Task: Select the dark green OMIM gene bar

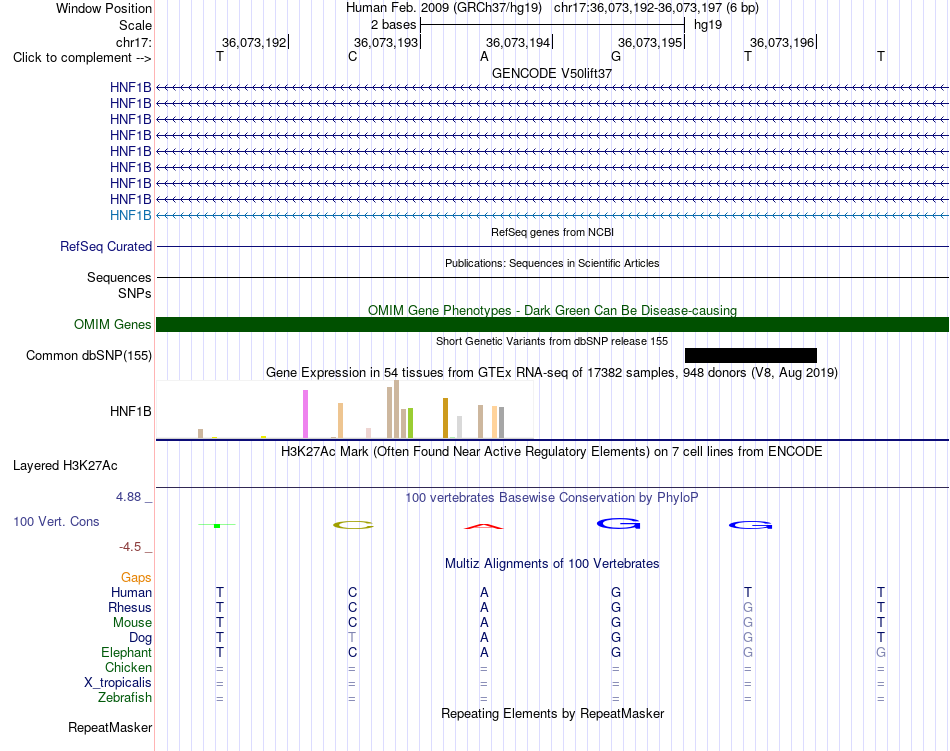Action: coord(552,324)
